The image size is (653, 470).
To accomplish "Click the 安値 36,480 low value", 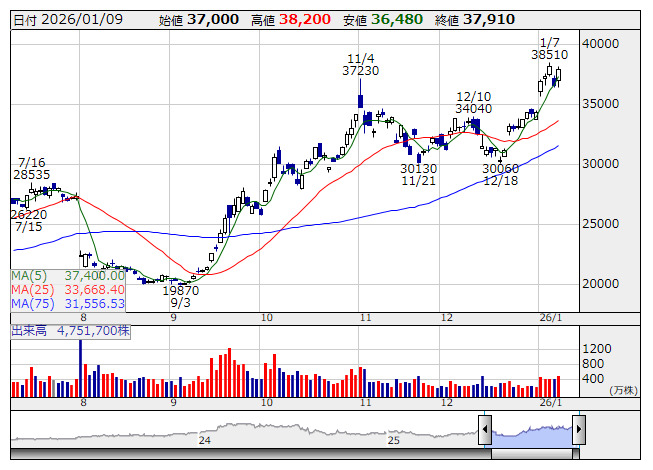I will click(x=383, y=20).
